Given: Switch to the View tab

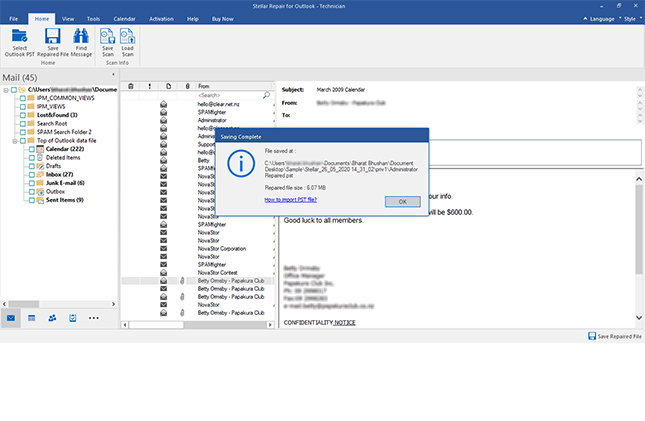Looking at the screenshot, I should [x=68, y=19].
